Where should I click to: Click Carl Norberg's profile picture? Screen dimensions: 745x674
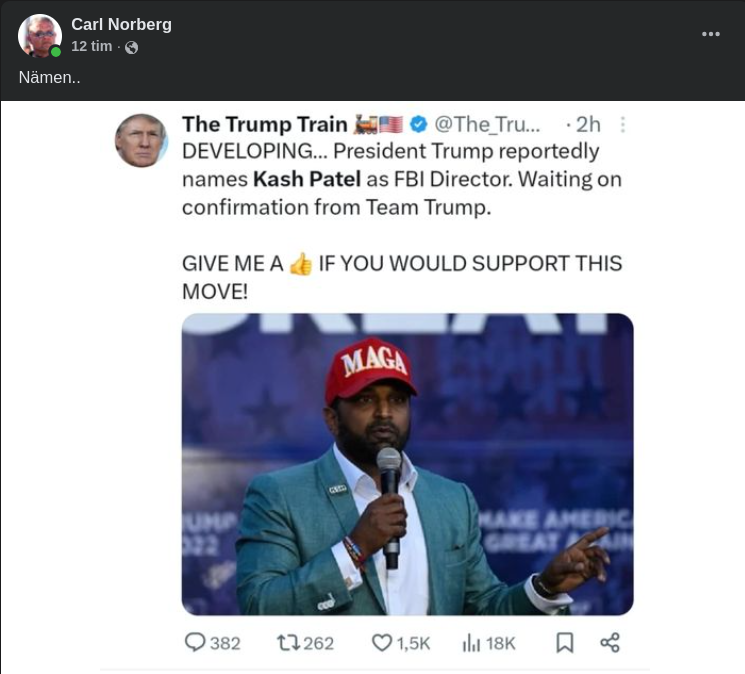click(x=40, y=36)
